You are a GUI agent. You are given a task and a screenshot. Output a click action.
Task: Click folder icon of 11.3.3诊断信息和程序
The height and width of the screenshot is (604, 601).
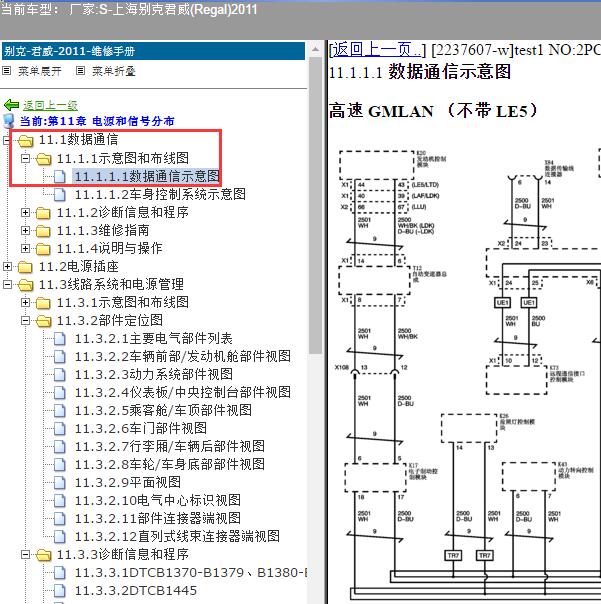[44, 555]
